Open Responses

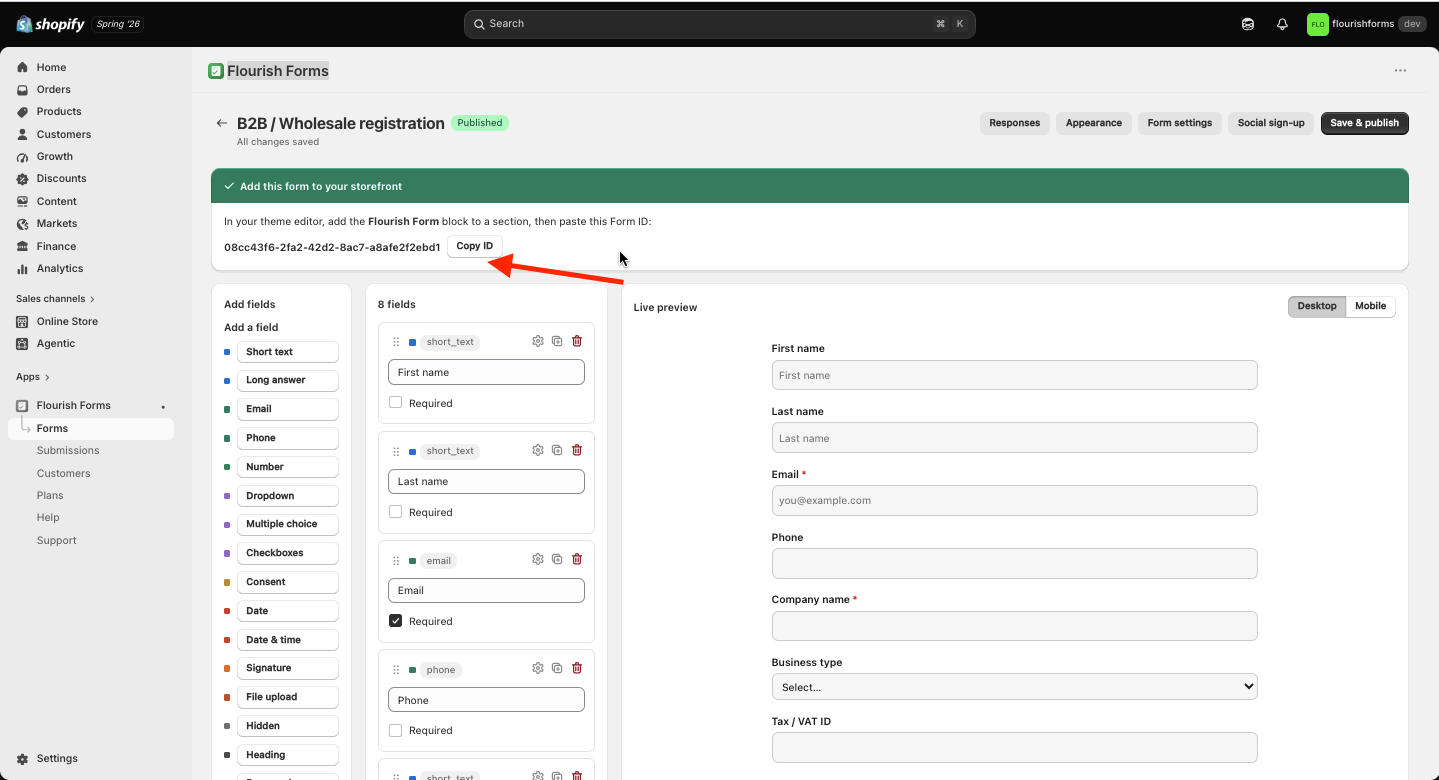[x=1014, y=123]
